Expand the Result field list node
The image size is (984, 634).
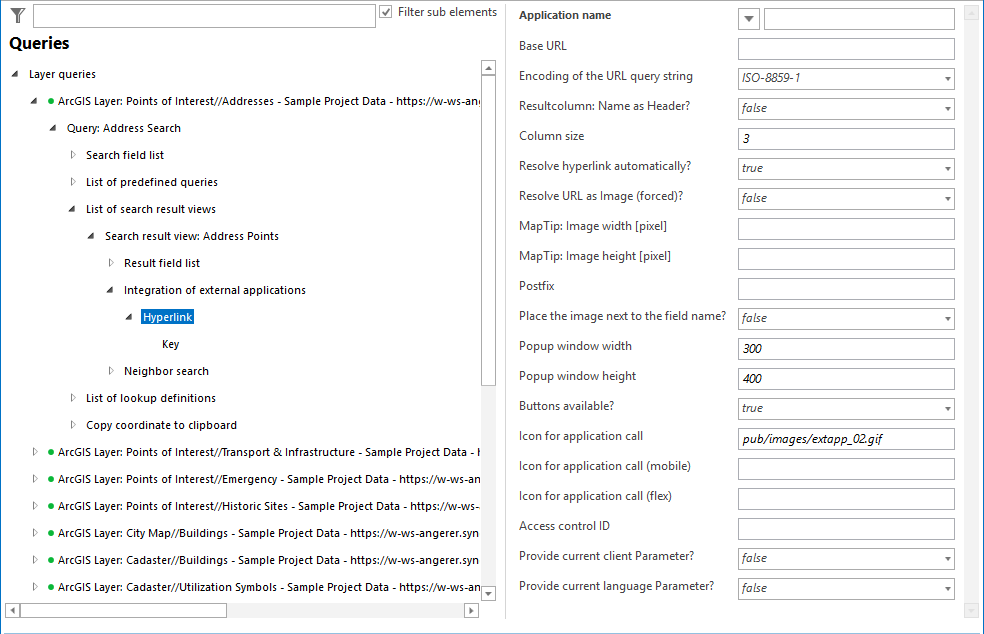(x=110, y=263)
